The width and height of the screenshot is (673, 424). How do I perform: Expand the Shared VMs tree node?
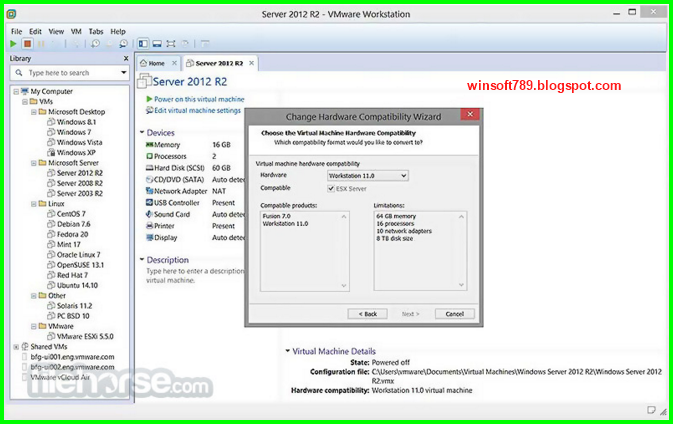coord(16,347)
